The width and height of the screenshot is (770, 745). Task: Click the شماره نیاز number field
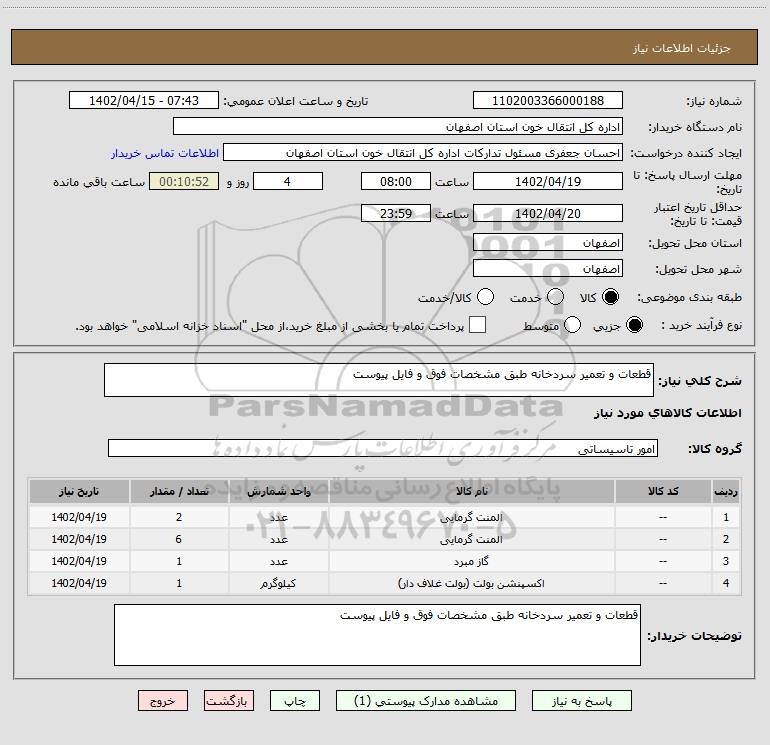pos(548,101)
